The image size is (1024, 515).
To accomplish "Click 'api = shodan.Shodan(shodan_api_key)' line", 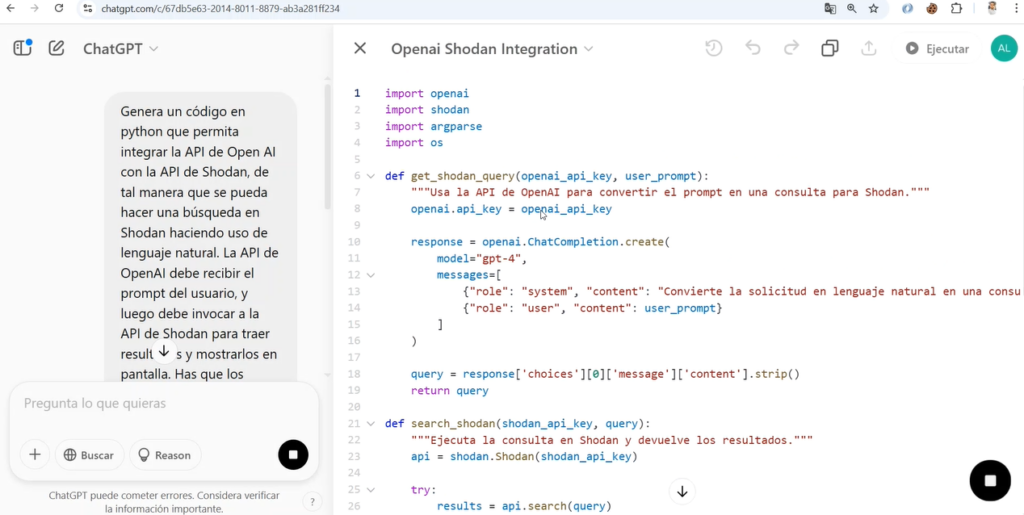I will tap(524, 457).
